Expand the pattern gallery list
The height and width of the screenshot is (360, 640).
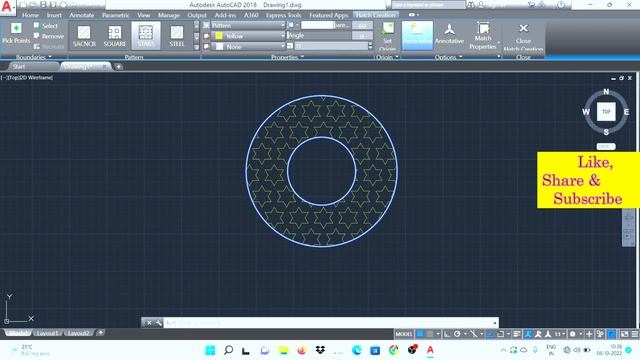pyautogui.click(x=196, y=47)
